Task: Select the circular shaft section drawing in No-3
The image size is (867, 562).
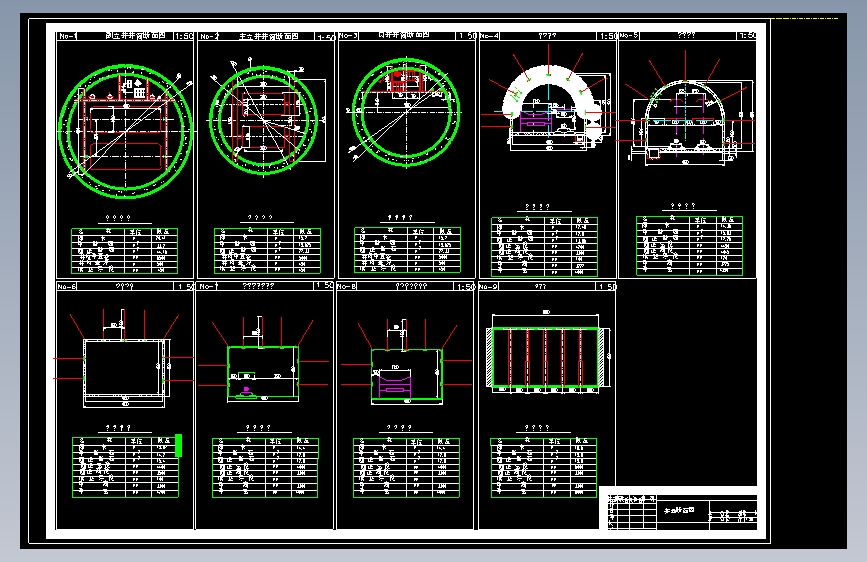Action: (406, 112)
